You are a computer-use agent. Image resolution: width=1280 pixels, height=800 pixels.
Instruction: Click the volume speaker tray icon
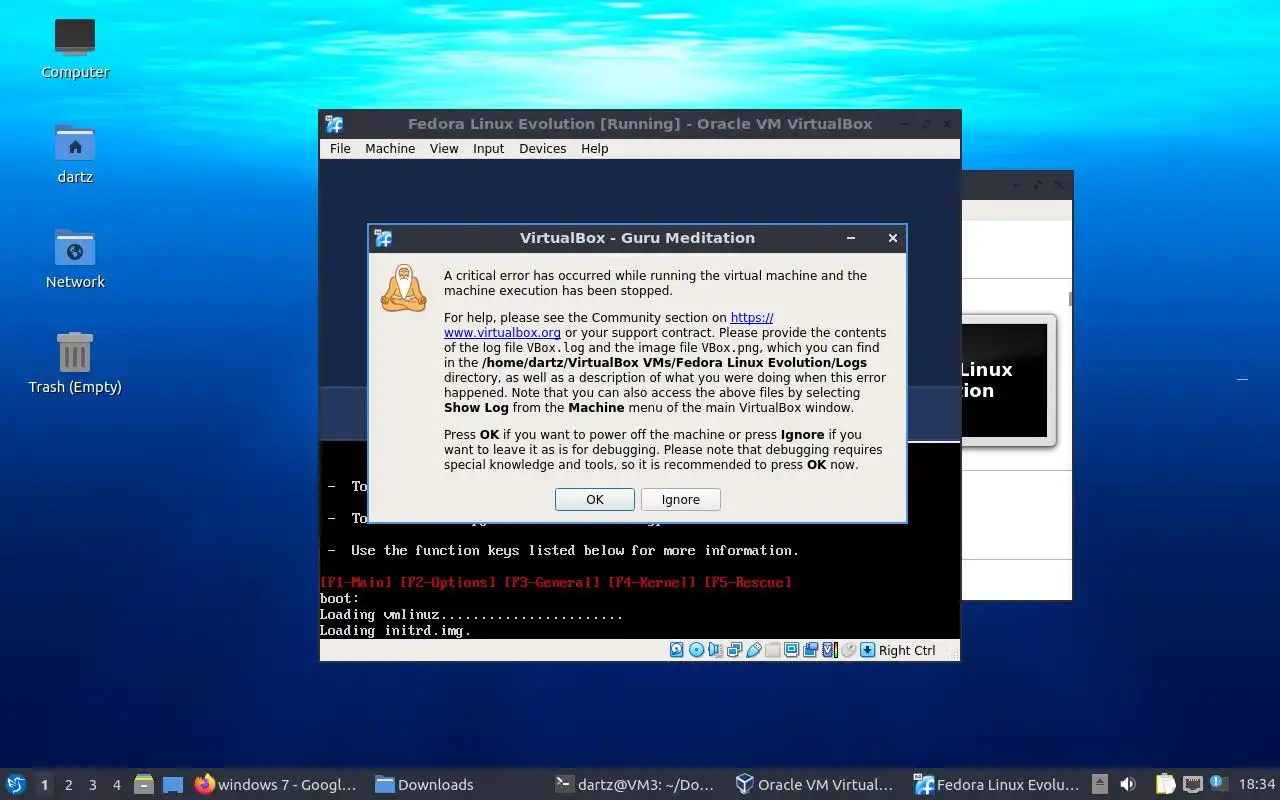tap(1127, 785)
